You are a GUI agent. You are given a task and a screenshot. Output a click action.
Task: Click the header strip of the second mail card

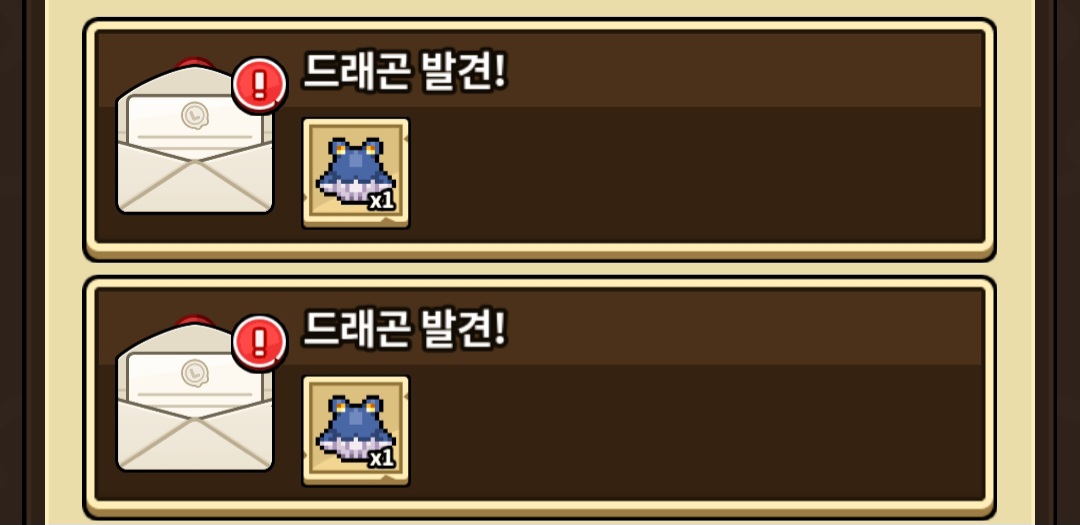[x=539, y=327]
